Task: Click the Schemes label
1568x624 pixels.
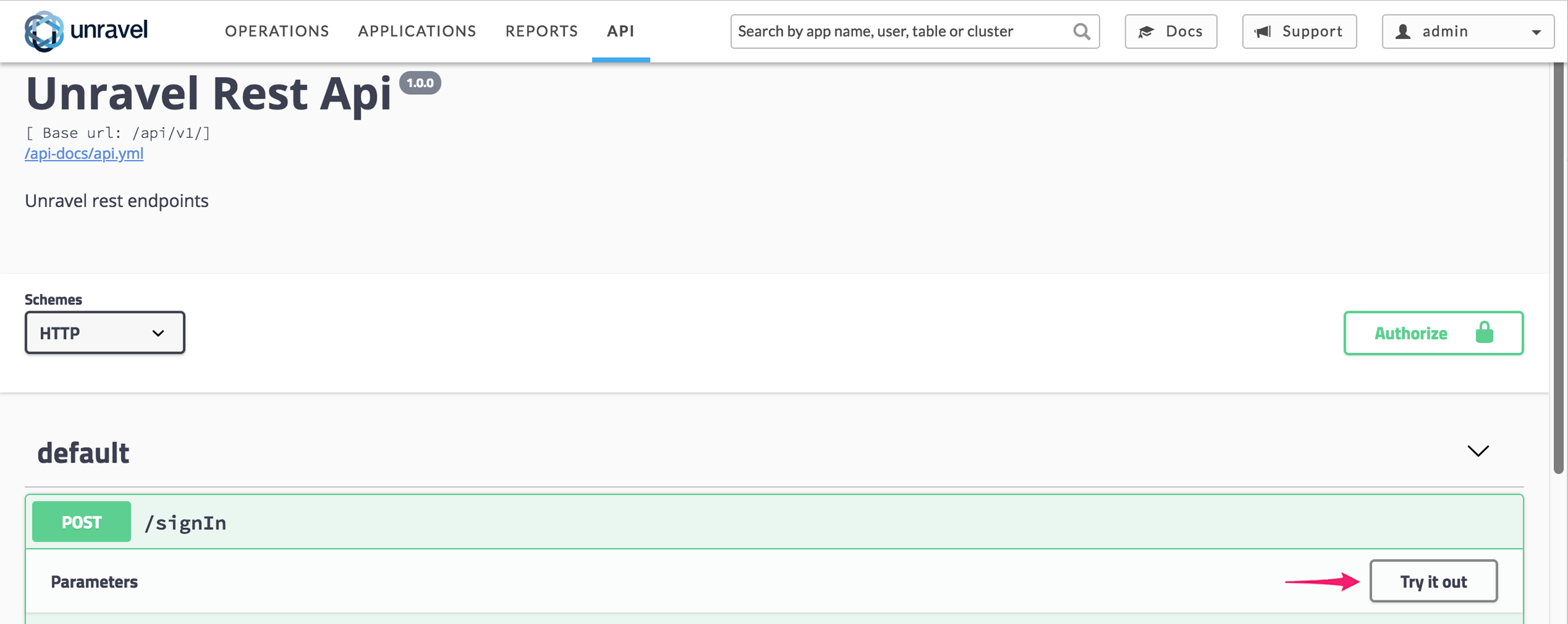Action: (53, 299)
